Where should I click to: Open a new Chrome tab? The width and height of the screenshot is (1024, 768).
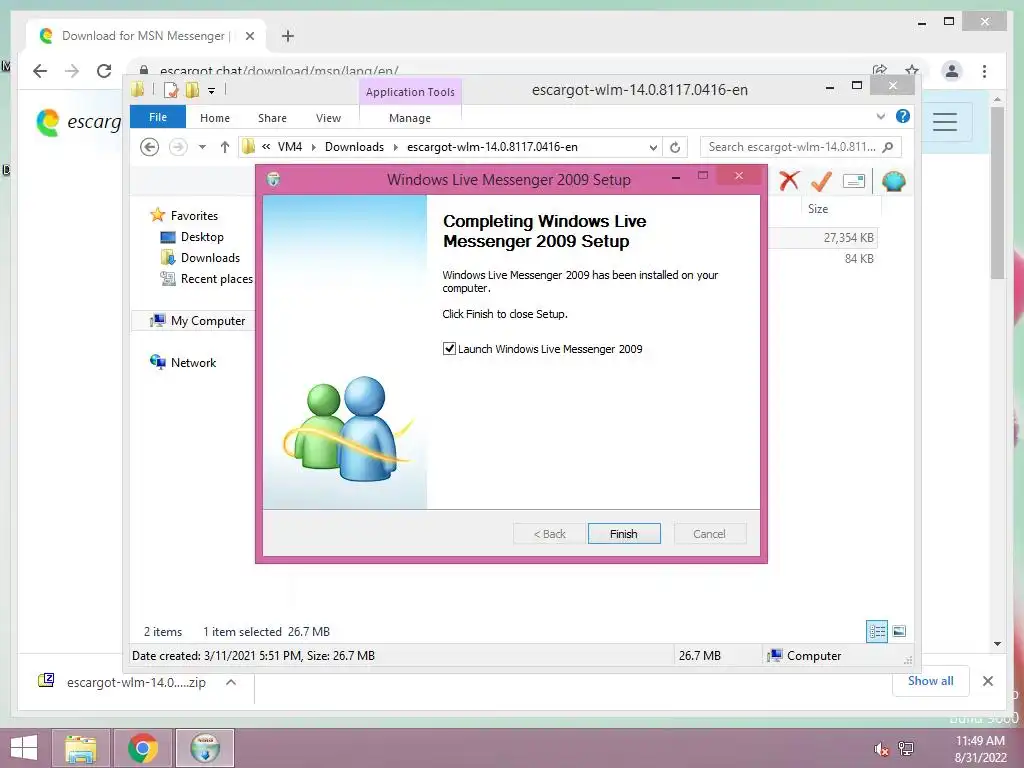pyautogui.click(x=288, y=36)
